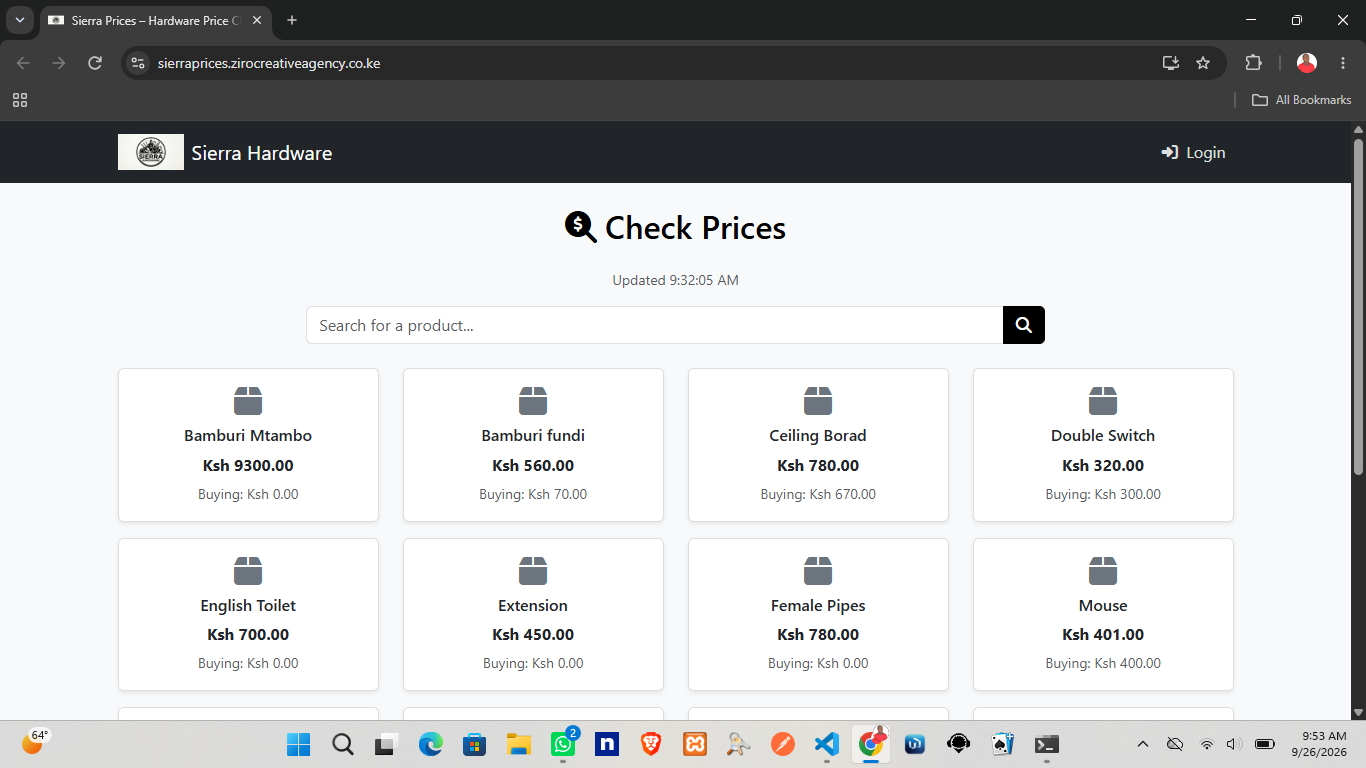Click the Check Prices dollar magnifier icon
The width and height of the screenshot is (1366, 768).
click(x=581, y=227)
